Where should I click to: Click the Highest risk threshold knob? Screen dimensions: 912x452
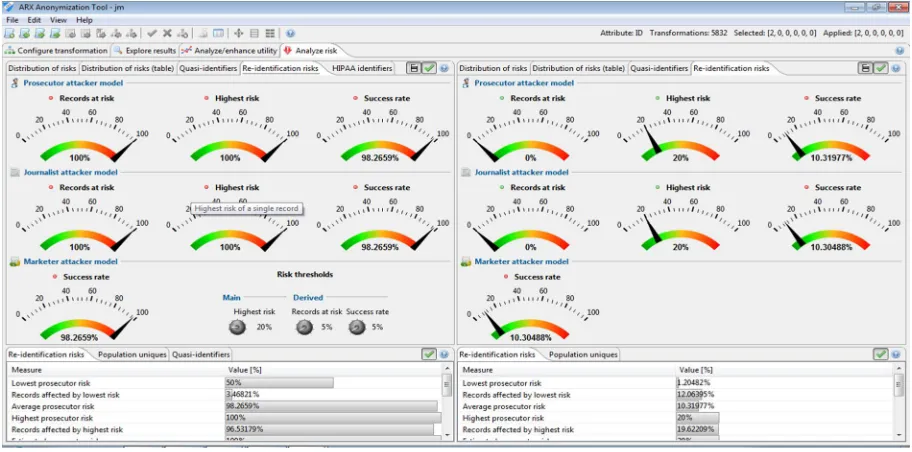pyautogui.click(x=237, y=328)
